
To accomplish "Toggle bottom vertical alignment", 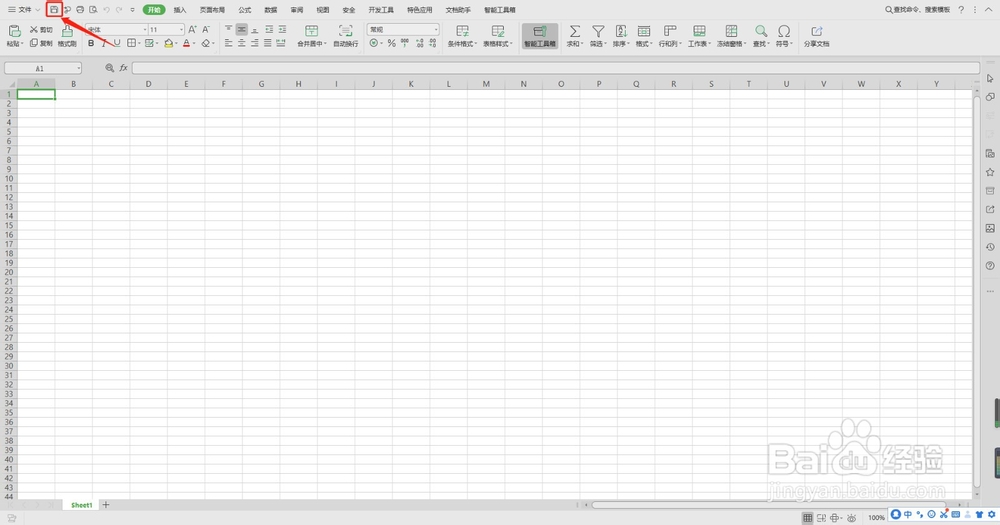I will [254, 29].
